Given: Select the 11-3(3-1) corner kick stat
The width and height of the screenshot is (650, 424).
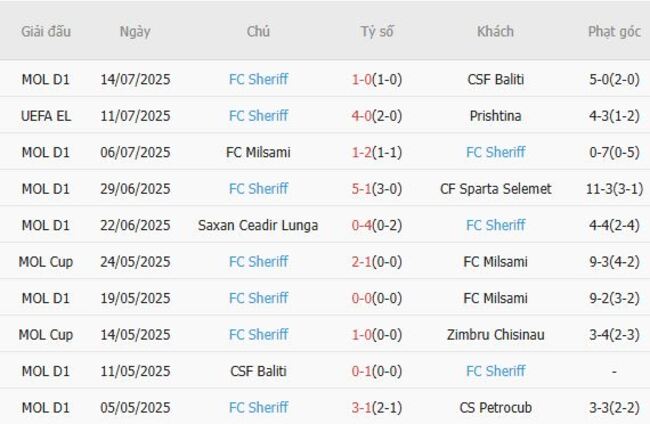Looking at the screenshot, I should [x=614, y=189].
